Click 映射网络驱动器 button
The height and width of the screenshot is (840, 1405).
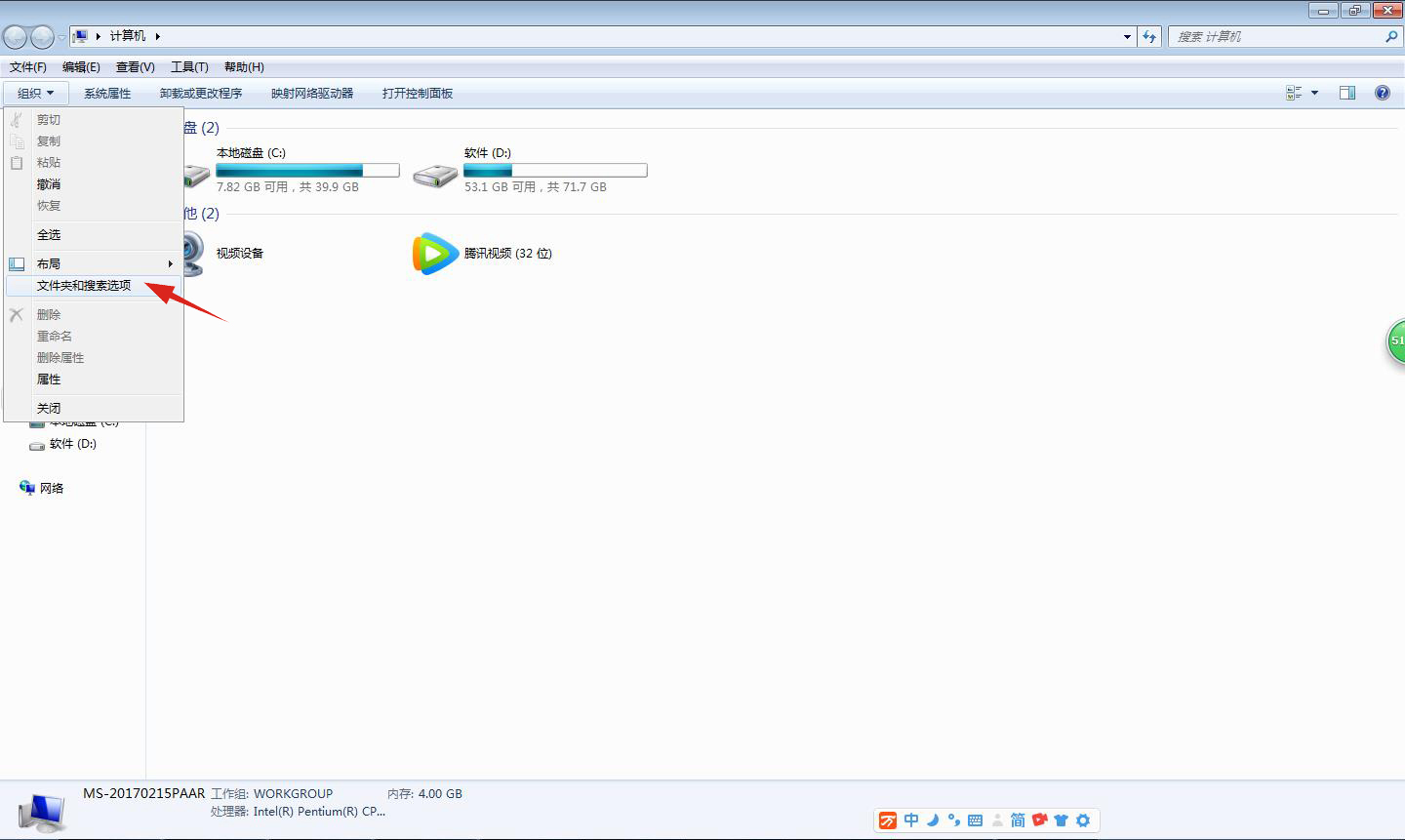[x=312, y=93]
